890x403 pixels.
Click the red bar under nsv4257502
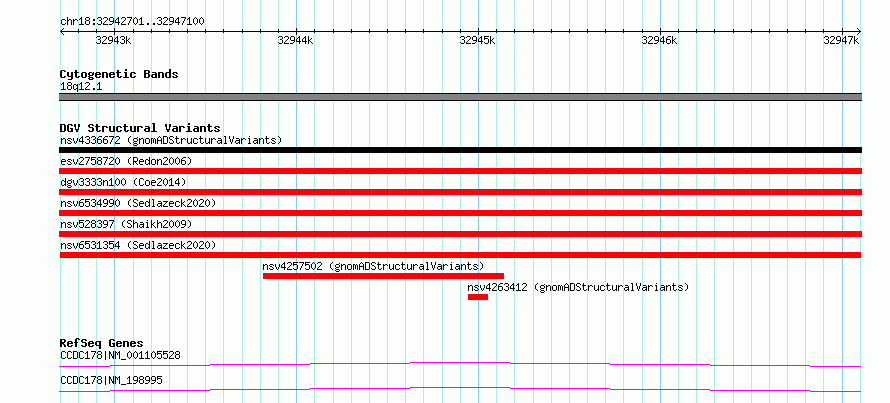383,276
